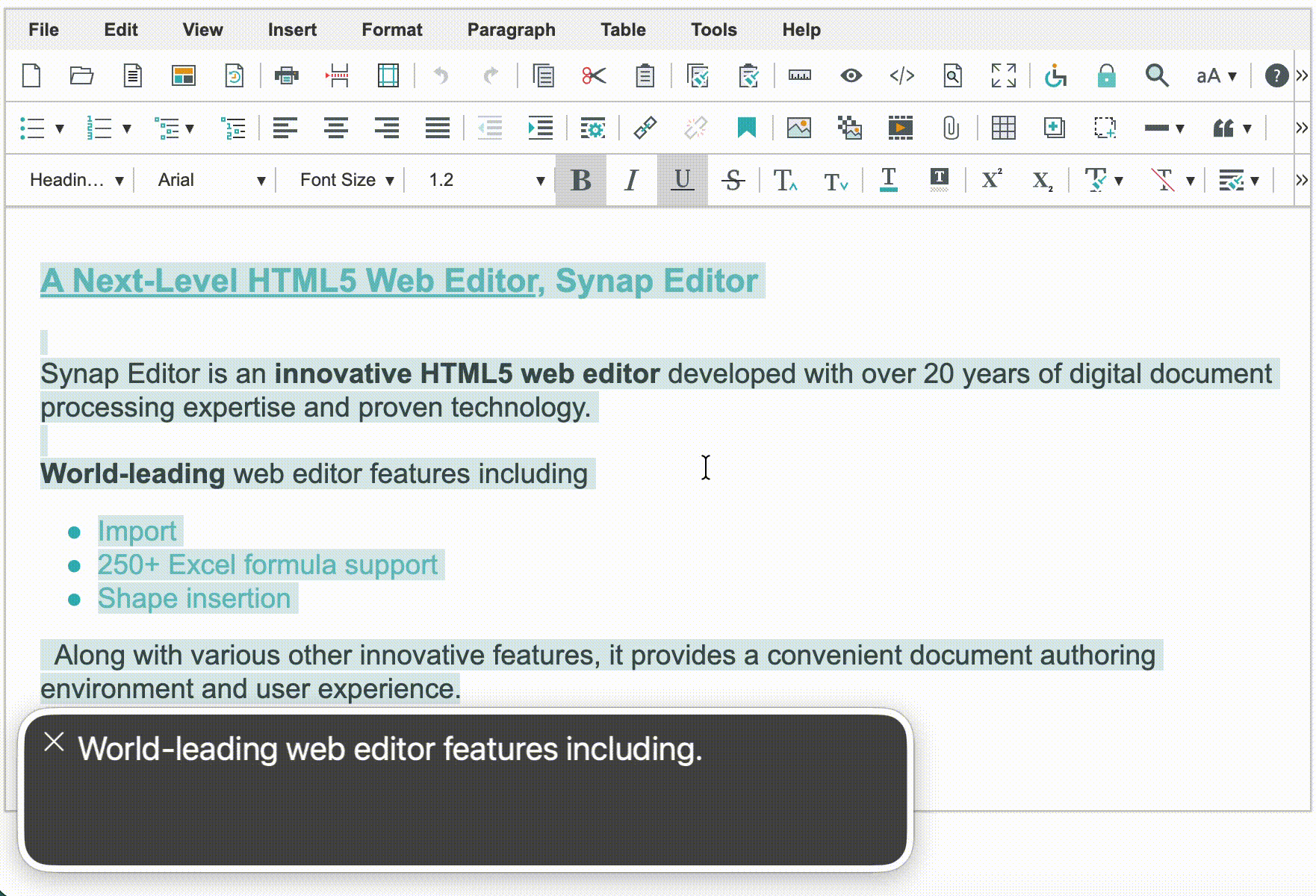
Task: Open find and replace magnifier
Action: pyautogui.click(x=1157, y=75)
